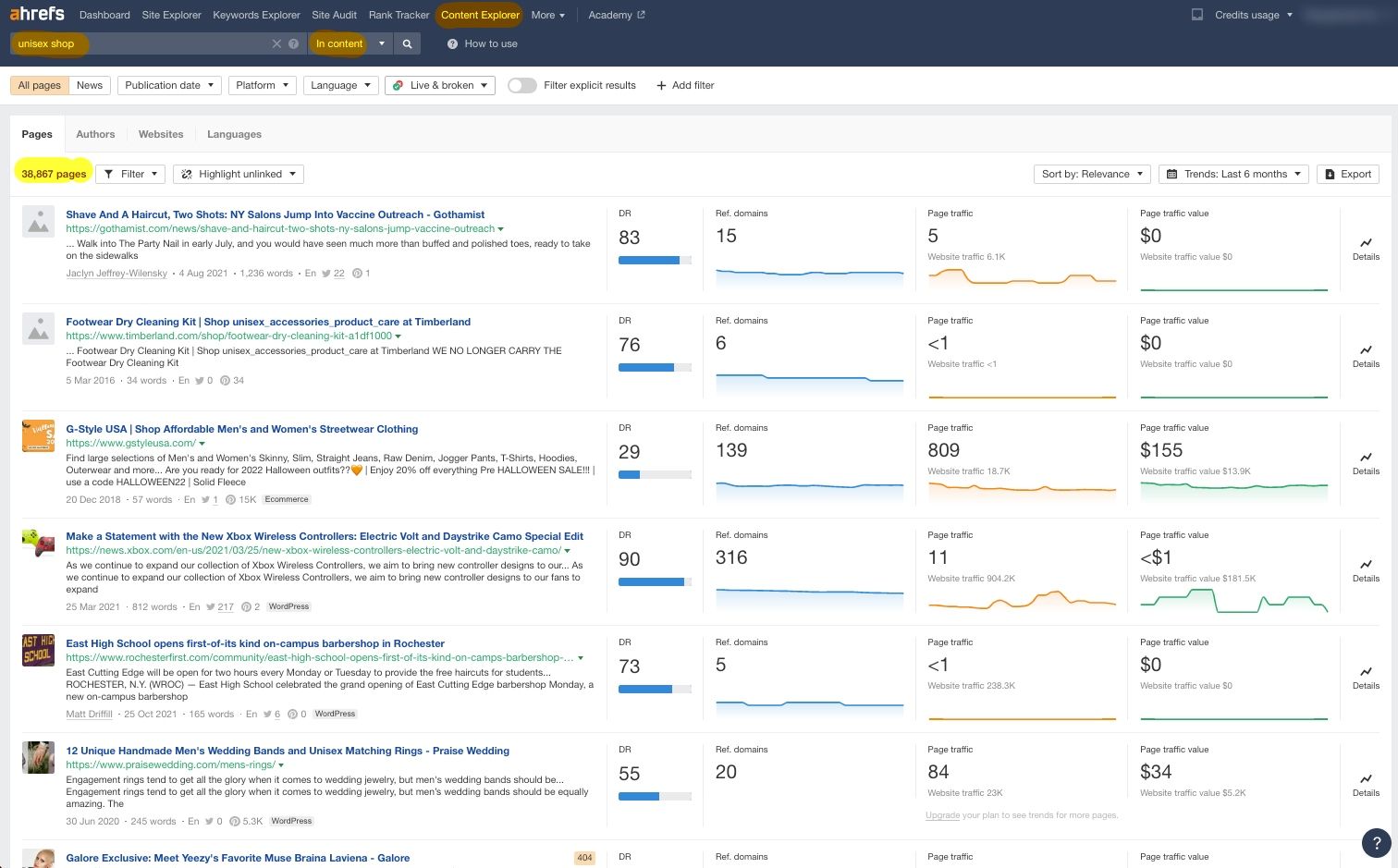Click author Jaclyn Jeffrey-Wilensky
The image size is (1398, 868).
point(116,274)
